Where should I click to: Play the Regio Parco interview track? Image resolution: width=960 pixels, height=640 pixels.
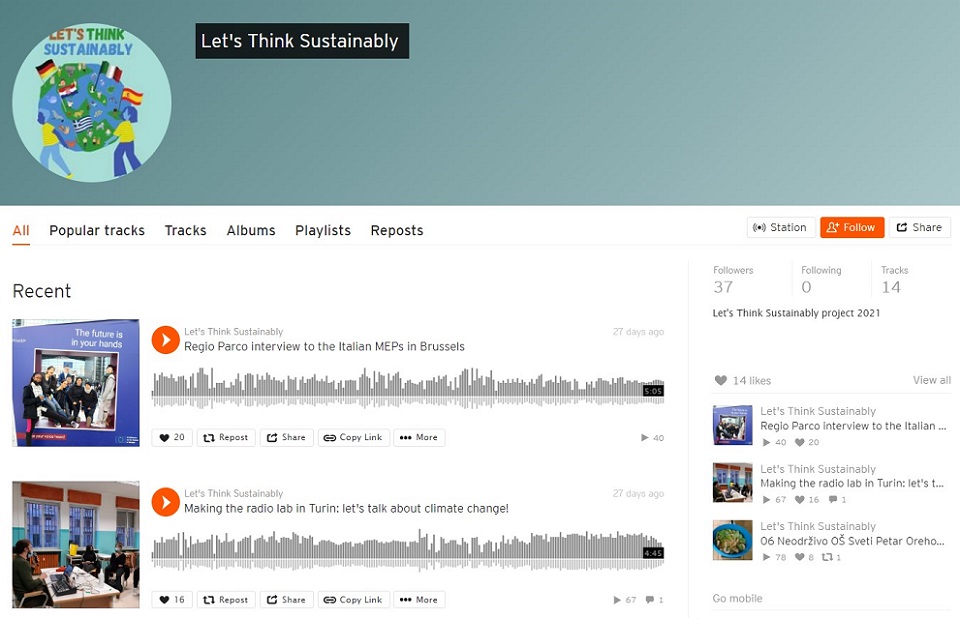click(x=165, y=339)
